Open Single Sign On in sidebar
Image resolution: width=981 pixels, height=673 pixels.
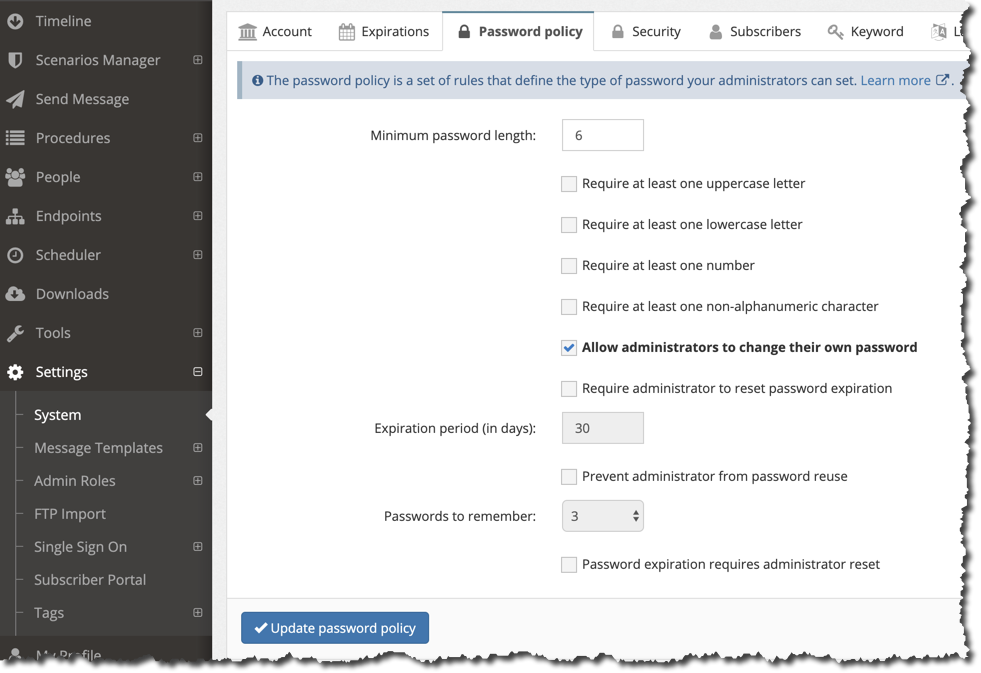point(81,547)
